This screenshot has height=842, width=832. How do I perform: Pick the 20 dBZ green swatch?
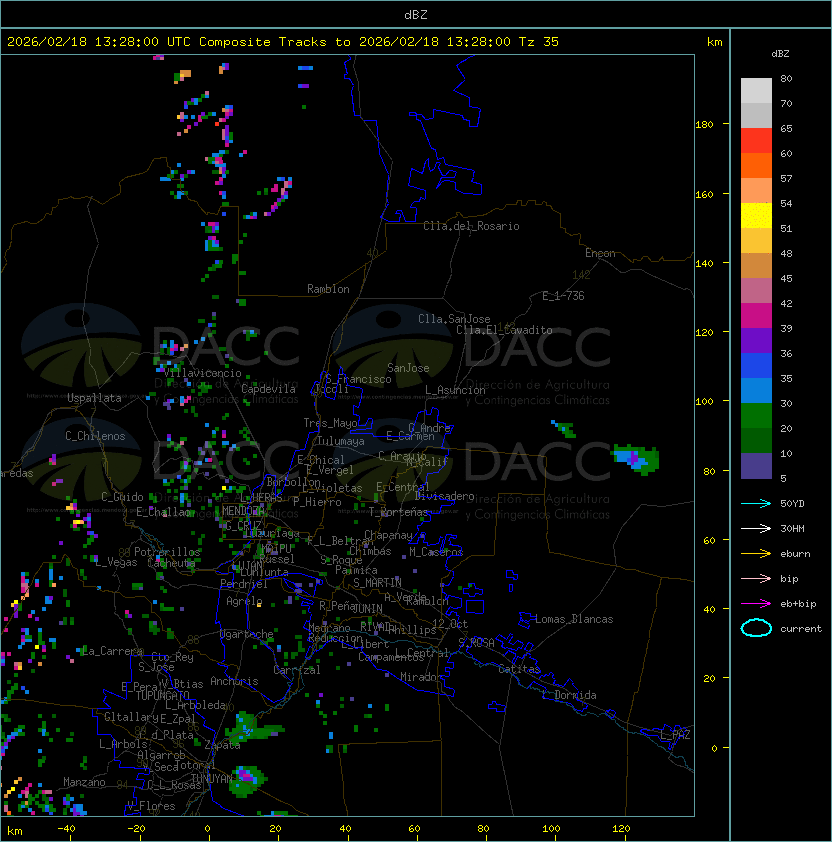coord(756,440)
